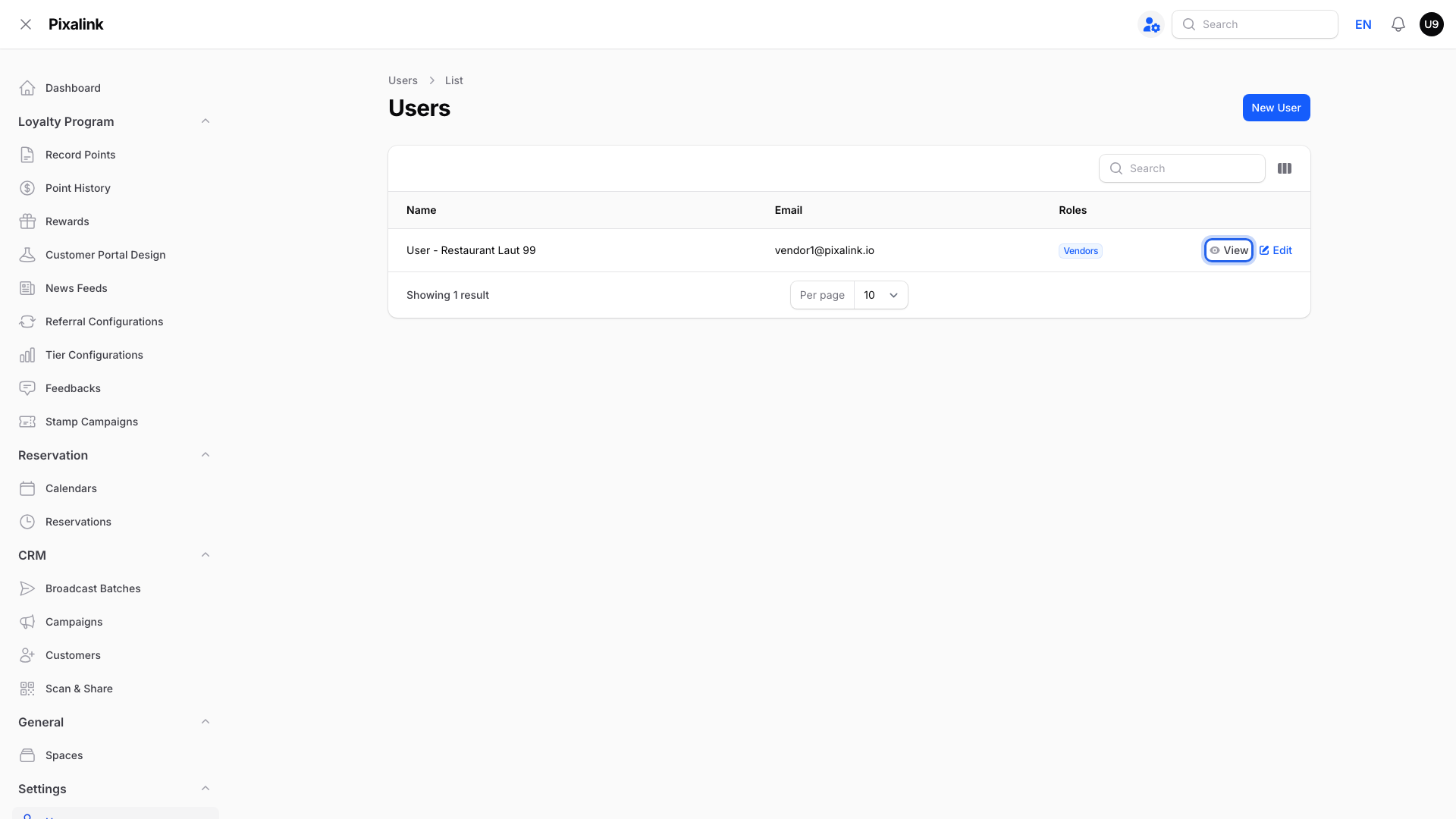Go to Customers page
The height and width of the screenshot is (819, 1456).
(115, 655)
